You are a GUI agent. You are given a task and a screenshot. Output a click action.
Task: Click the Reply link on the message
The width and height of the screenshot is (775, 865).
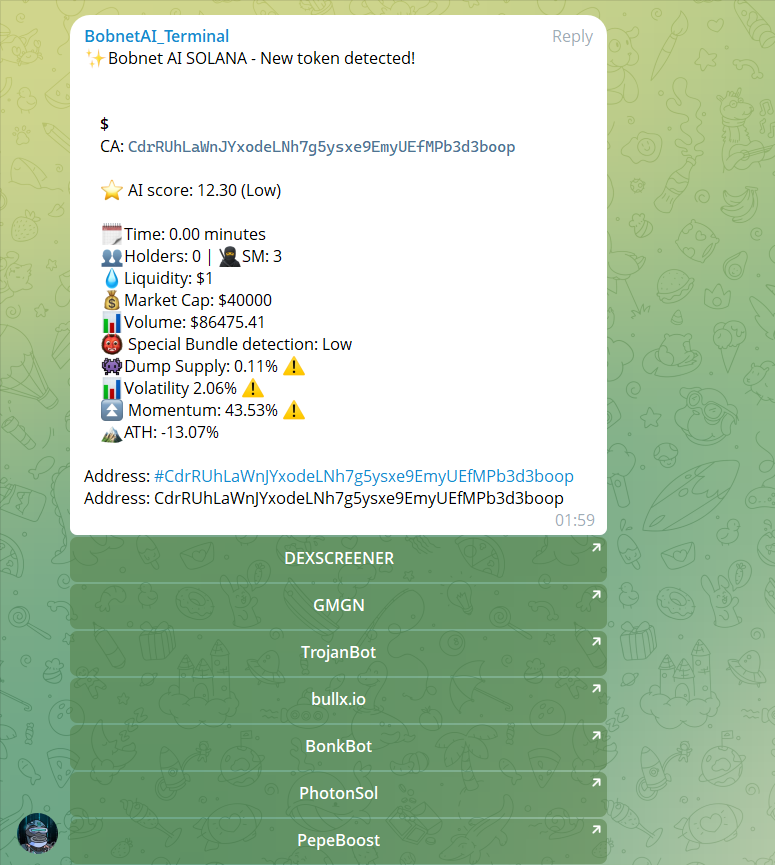pyautogui.click(x=572, y=36)
